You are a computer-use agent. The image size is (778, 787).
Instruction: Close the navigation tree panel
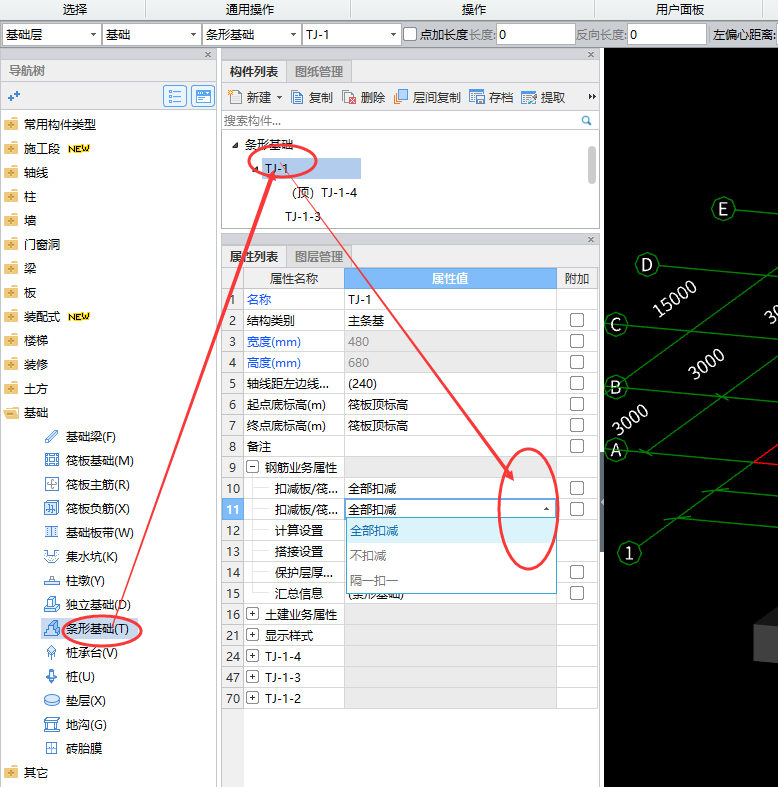point(208,54)
